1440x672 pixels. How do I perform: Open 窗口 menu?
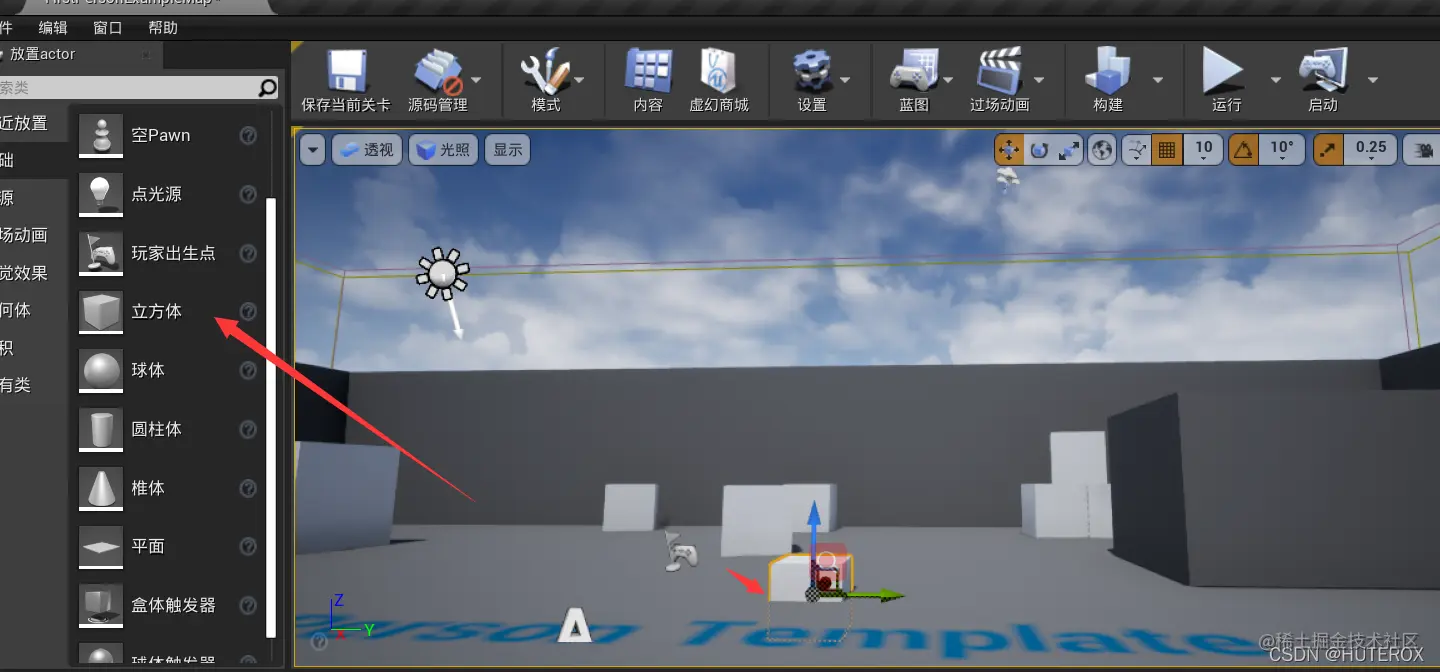pyautogui.click(x=107, y=28)
